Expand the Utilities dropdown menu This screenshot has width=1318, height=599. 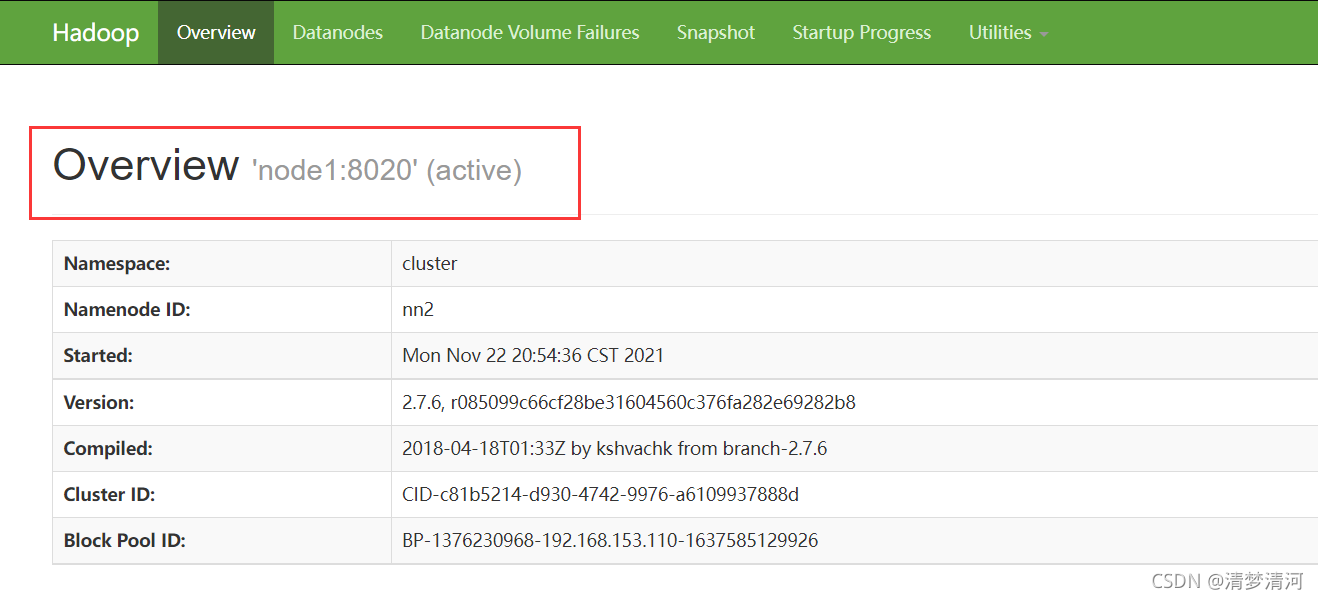pos(1008,32)
